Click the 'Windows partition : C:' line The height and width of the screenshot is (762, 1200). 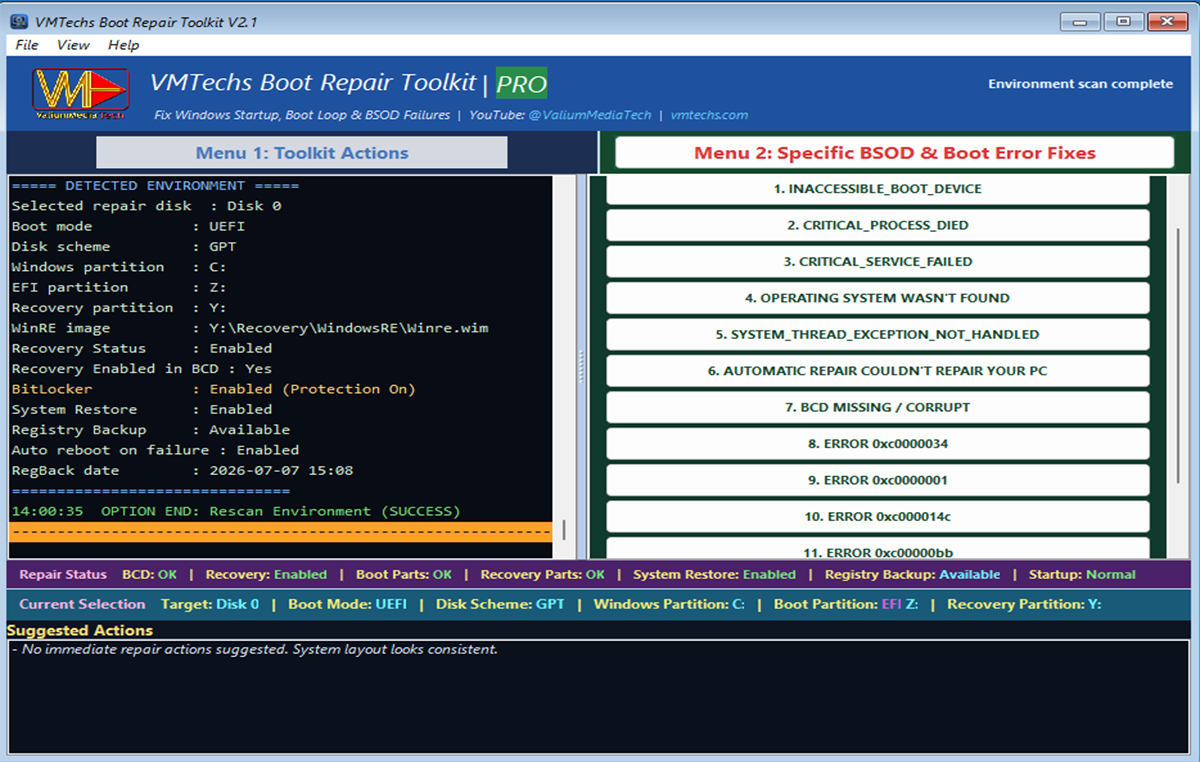[119, 267]
